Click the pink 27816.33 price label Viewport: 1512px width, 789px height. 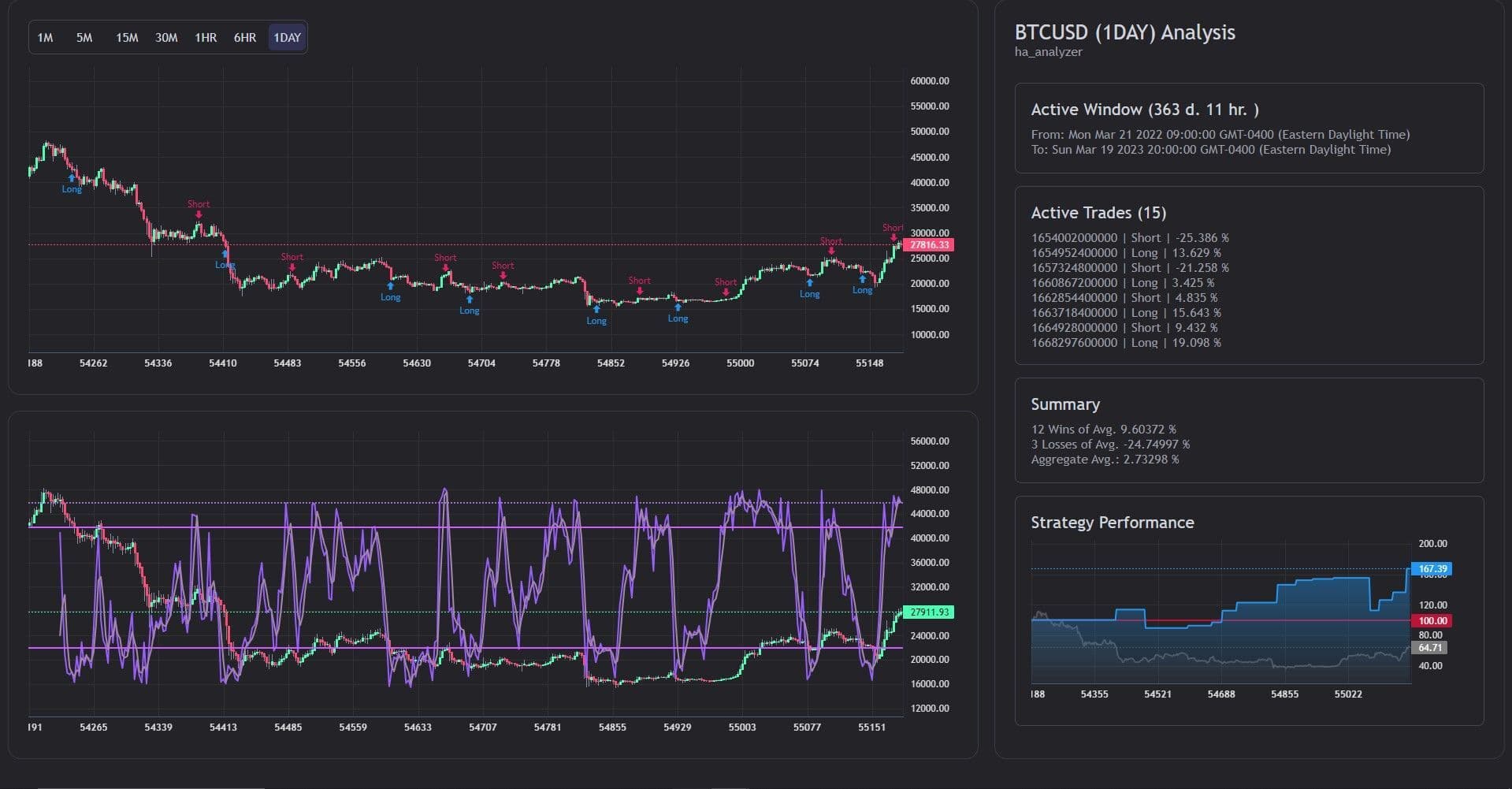(x=928, y=245)
